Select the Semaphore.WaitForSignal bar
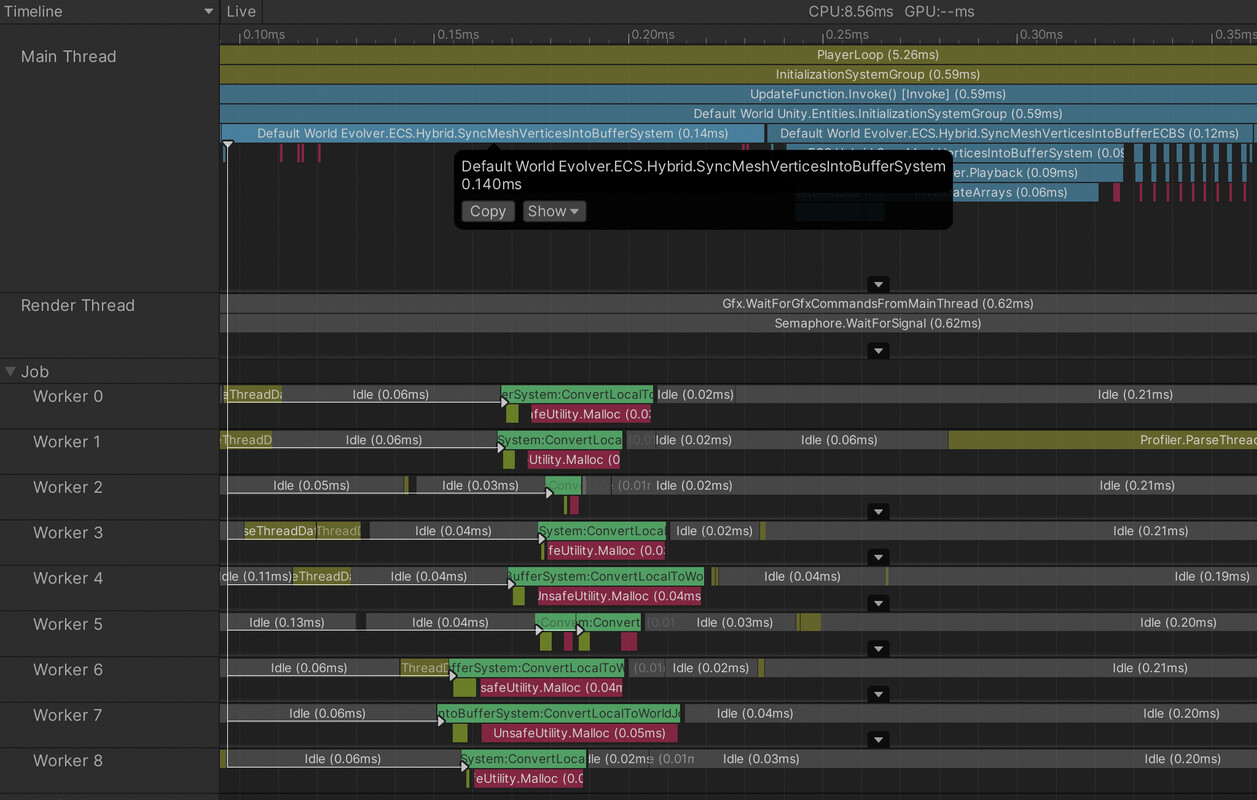Viewport: 1257px width, 800px height. pyautogui.click(x=878, y=323)
